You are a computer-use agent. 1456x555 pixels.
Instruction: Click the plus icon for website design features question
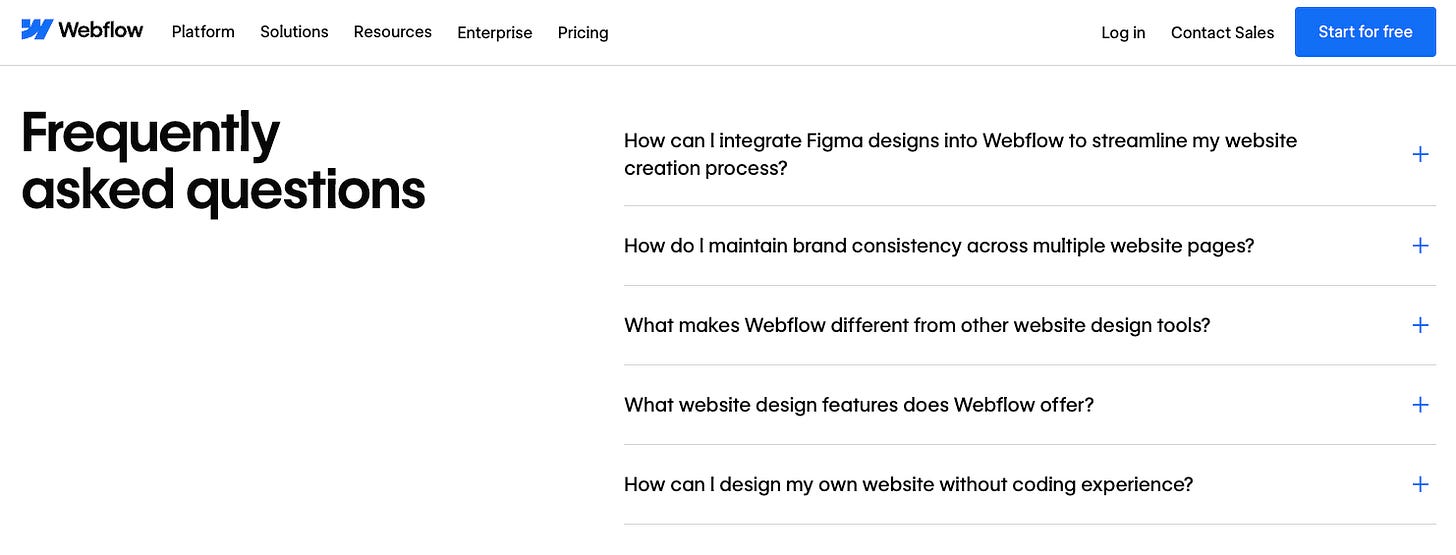pos(1420,405)
